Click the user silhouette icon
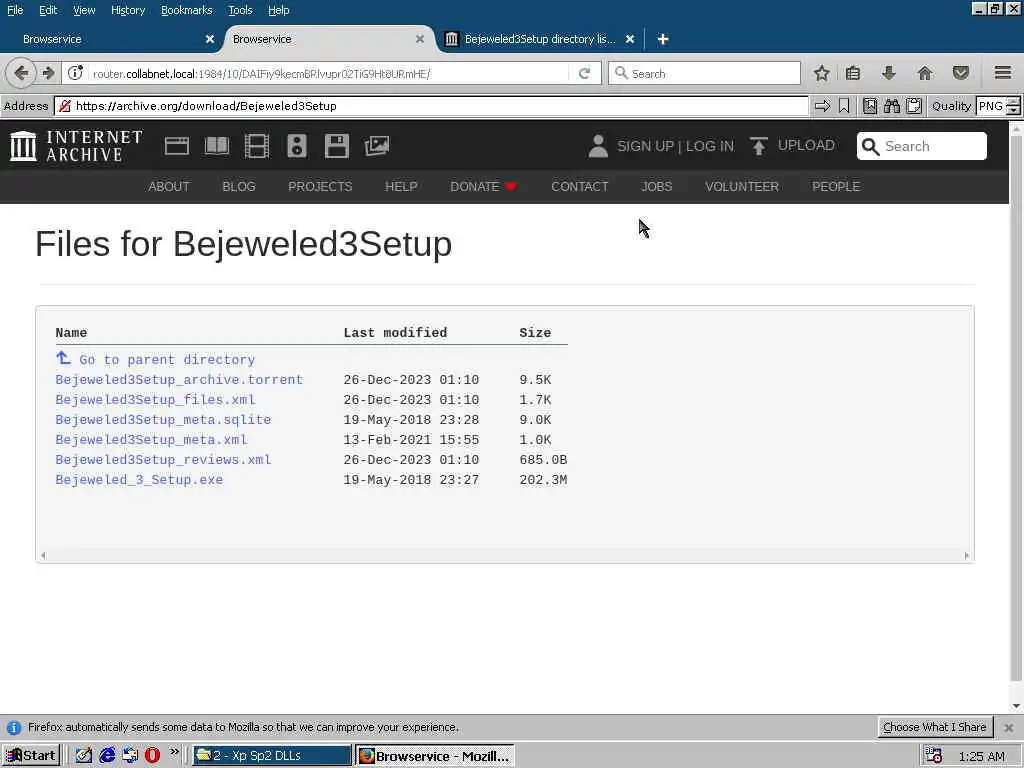The height and width of the screenshot is (768, 1024). [598, 146]
